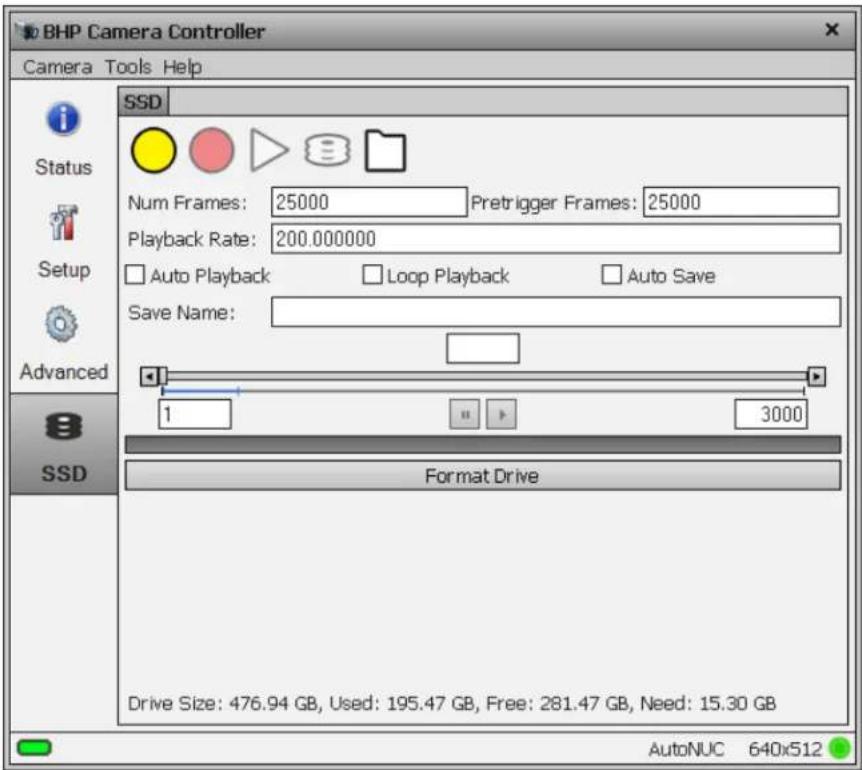Open the Help menu

click(182, 68)
